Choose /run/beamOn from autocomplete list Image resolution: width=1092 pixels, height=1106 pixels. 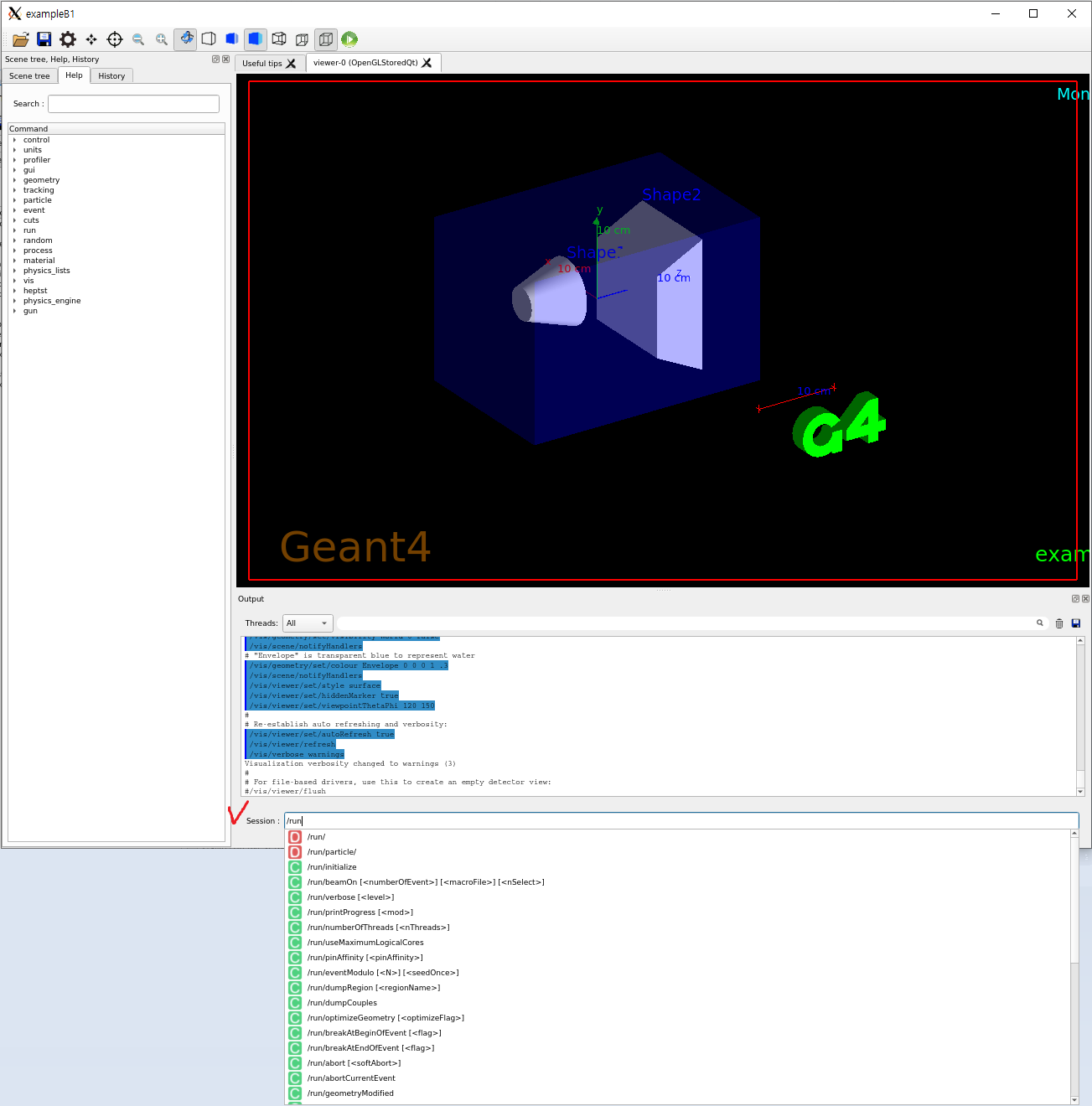(425, 882)
